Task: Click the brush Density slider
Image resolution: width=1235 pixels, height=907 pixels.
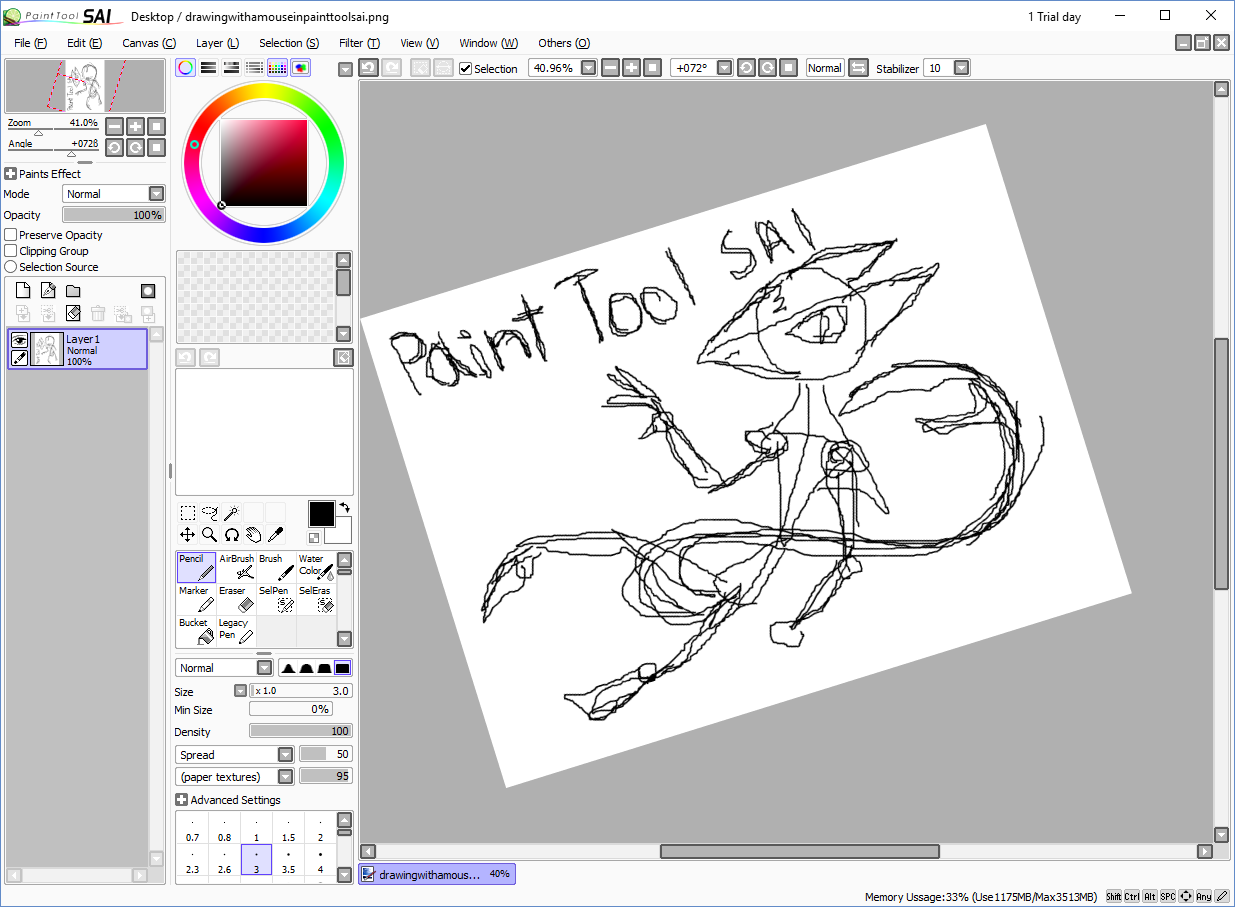Action: pyautogui.click(x=300, y=731)
